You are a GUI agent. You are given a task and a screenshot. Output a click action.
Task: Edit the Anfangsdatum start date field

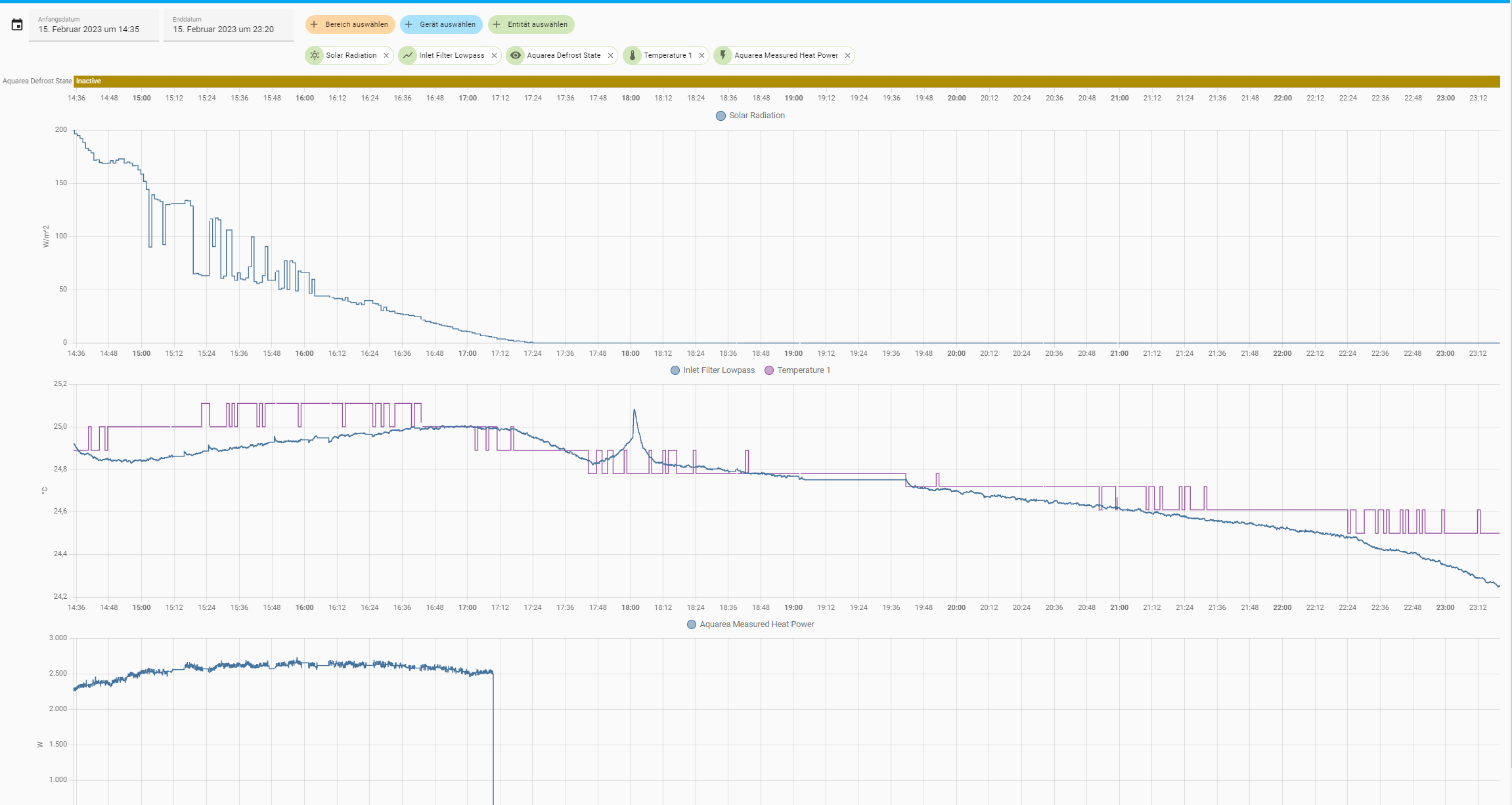tap(94, 25)
